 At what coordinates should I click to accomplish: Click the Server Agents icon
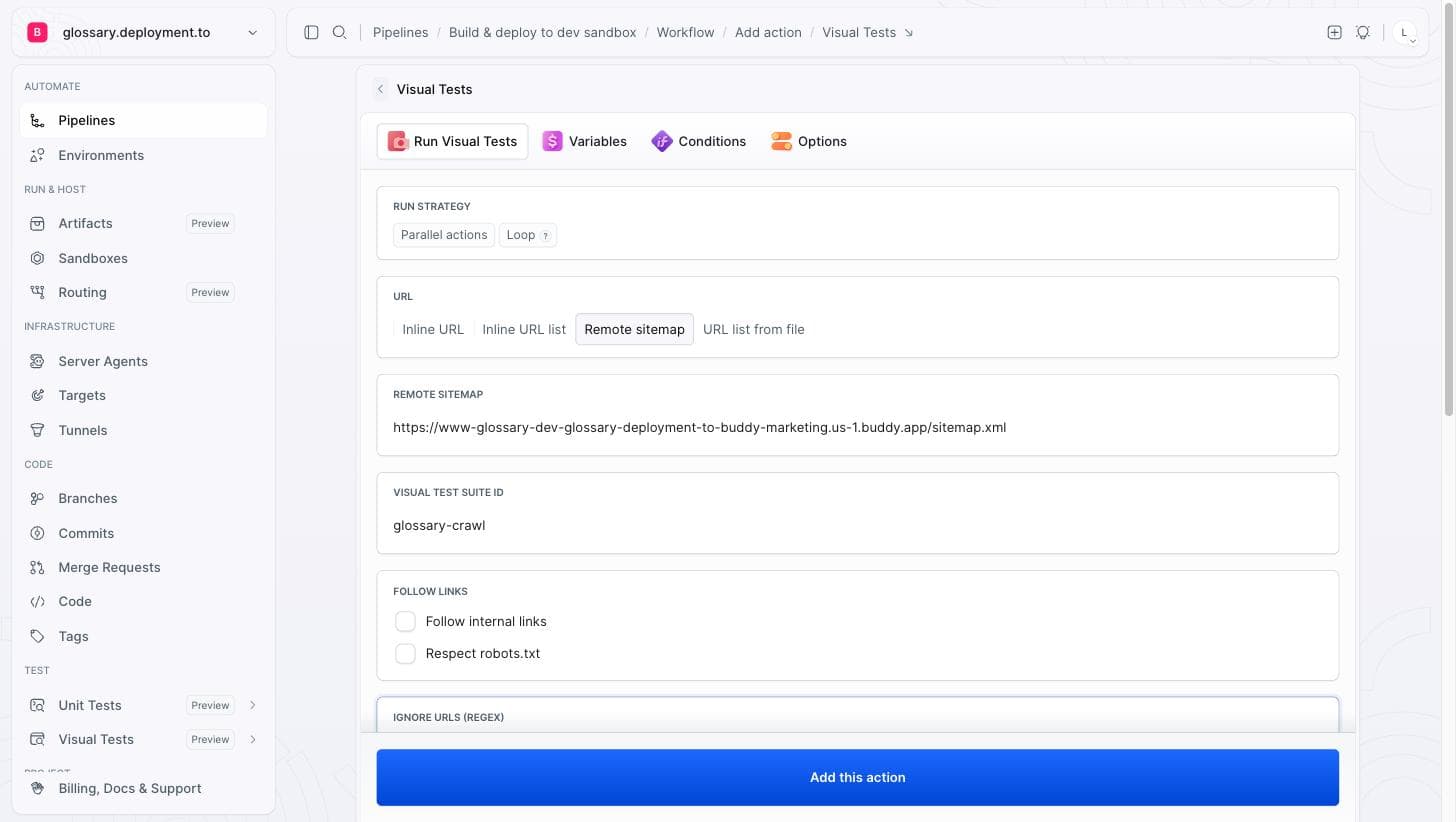pos(37,361)
